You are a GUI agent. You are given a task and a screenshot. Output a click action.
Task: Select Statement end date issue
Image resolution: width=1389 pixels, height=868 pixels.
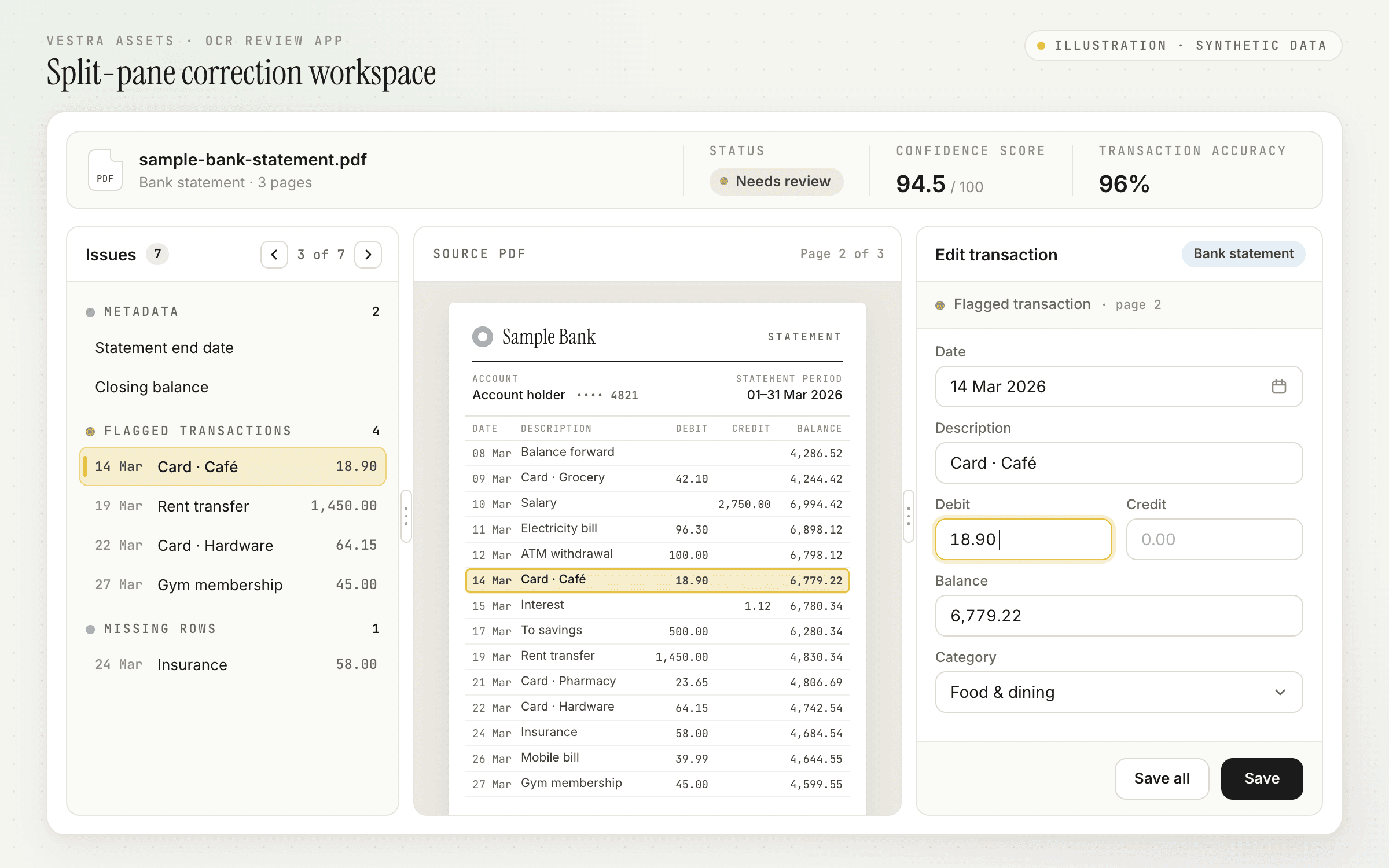tap(232, 348)
